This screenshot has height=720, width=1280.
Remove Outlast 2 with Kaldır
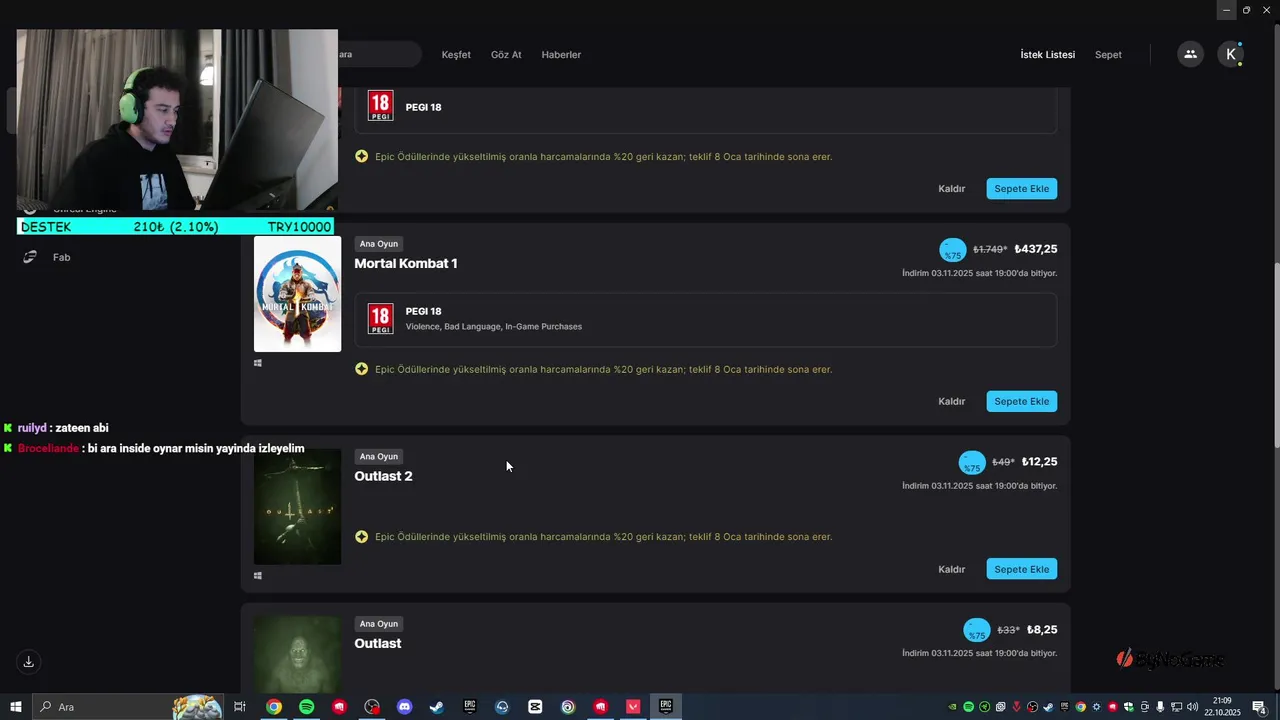951,569
